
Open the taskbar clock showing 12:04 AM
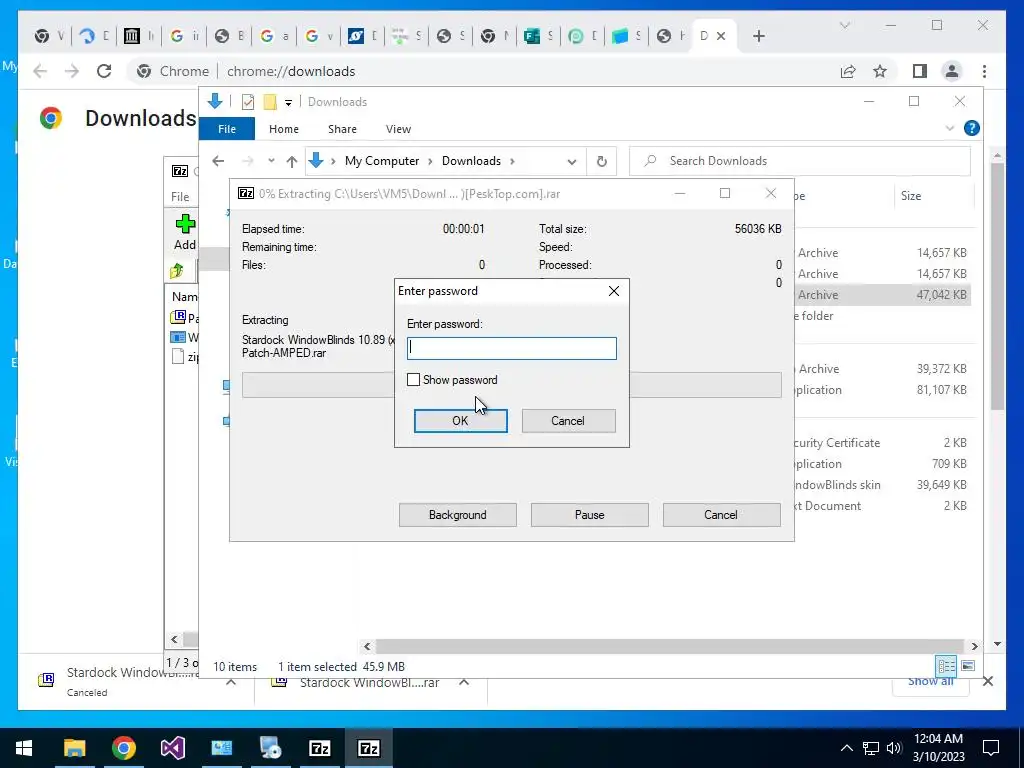[938, 748]
